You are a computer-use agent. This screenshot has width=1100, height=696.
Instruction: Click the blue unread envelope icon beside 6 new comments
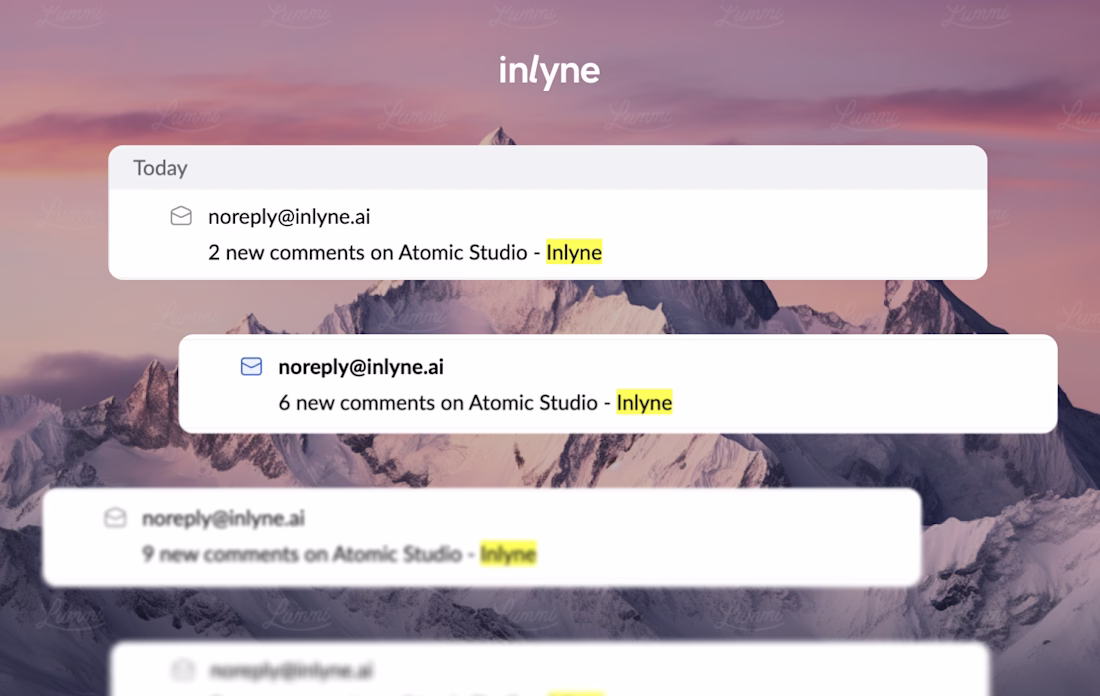pos(251,366)
